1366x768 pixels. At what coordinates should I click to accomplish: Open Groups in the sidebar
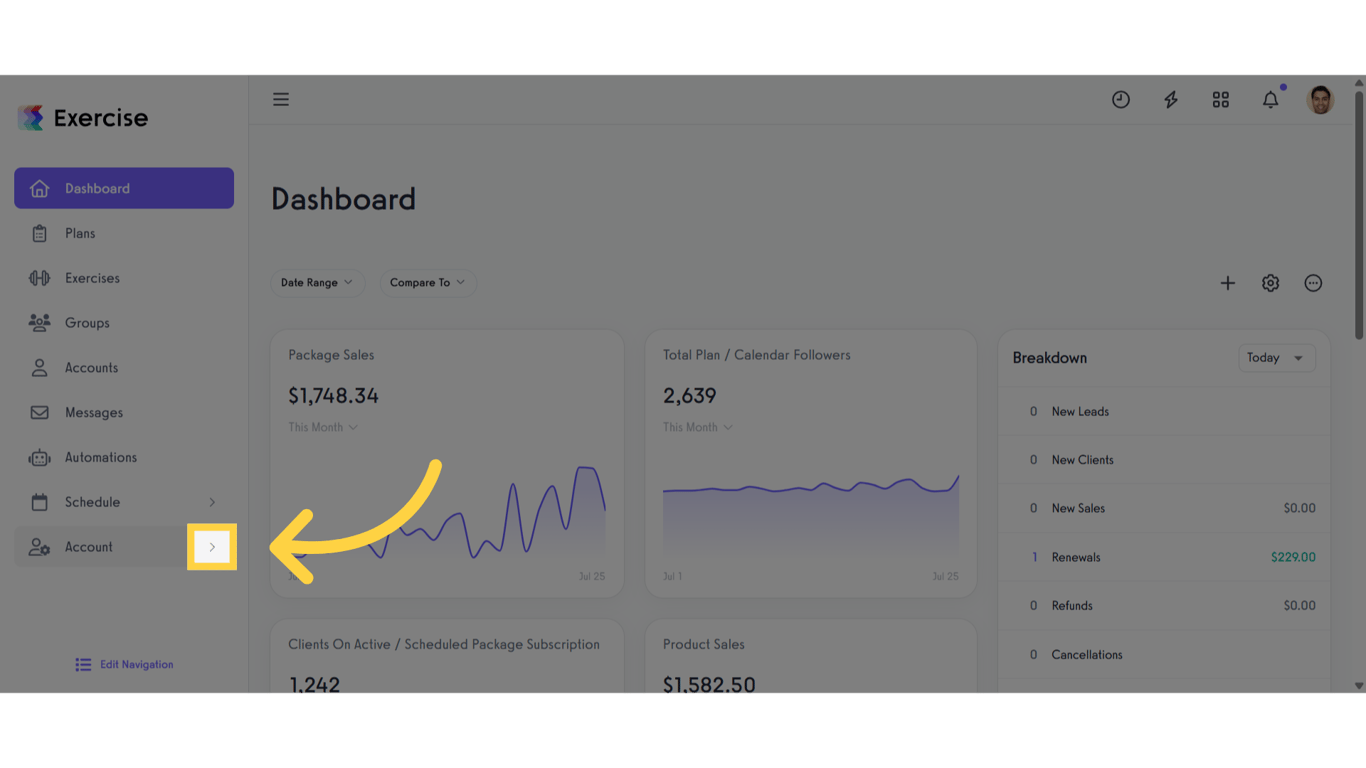124,323
